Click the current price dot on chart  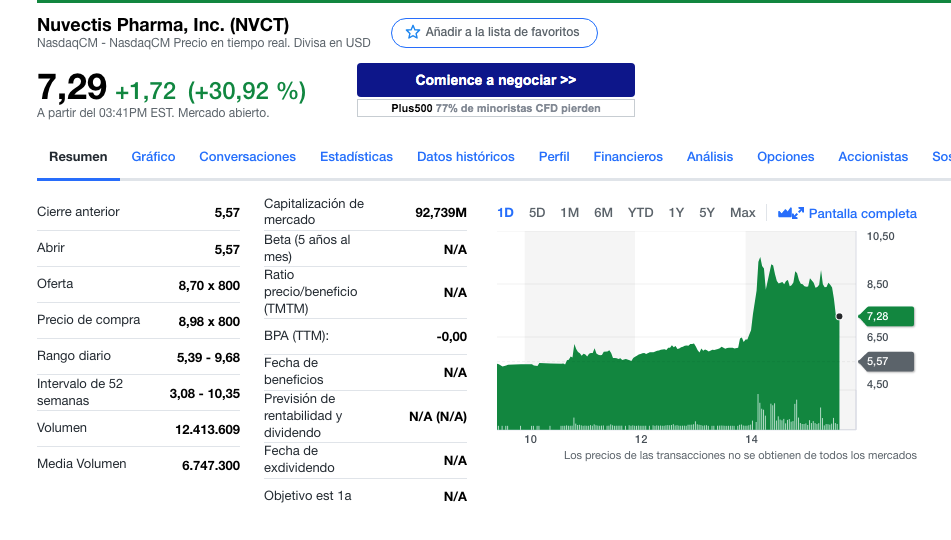click(x=839, y=316)
